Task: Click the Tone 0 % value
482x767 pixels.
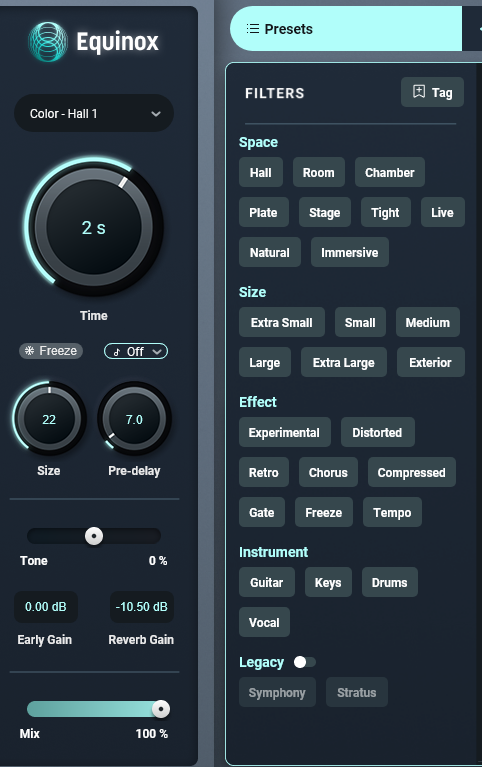Action: 158,561
